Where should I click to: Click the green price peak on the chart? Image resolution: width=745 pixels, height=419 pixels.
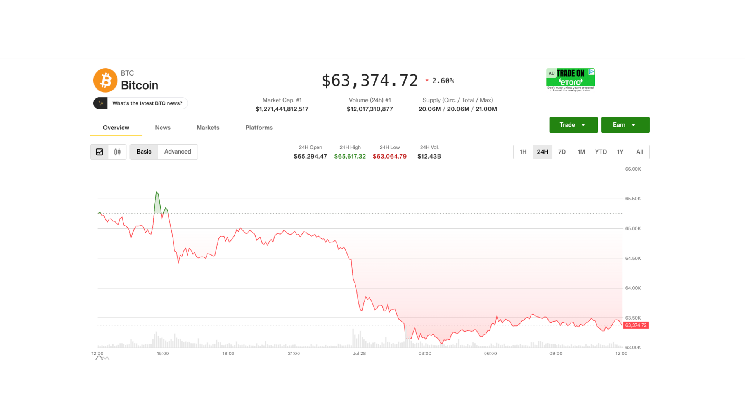coord(157,193)
